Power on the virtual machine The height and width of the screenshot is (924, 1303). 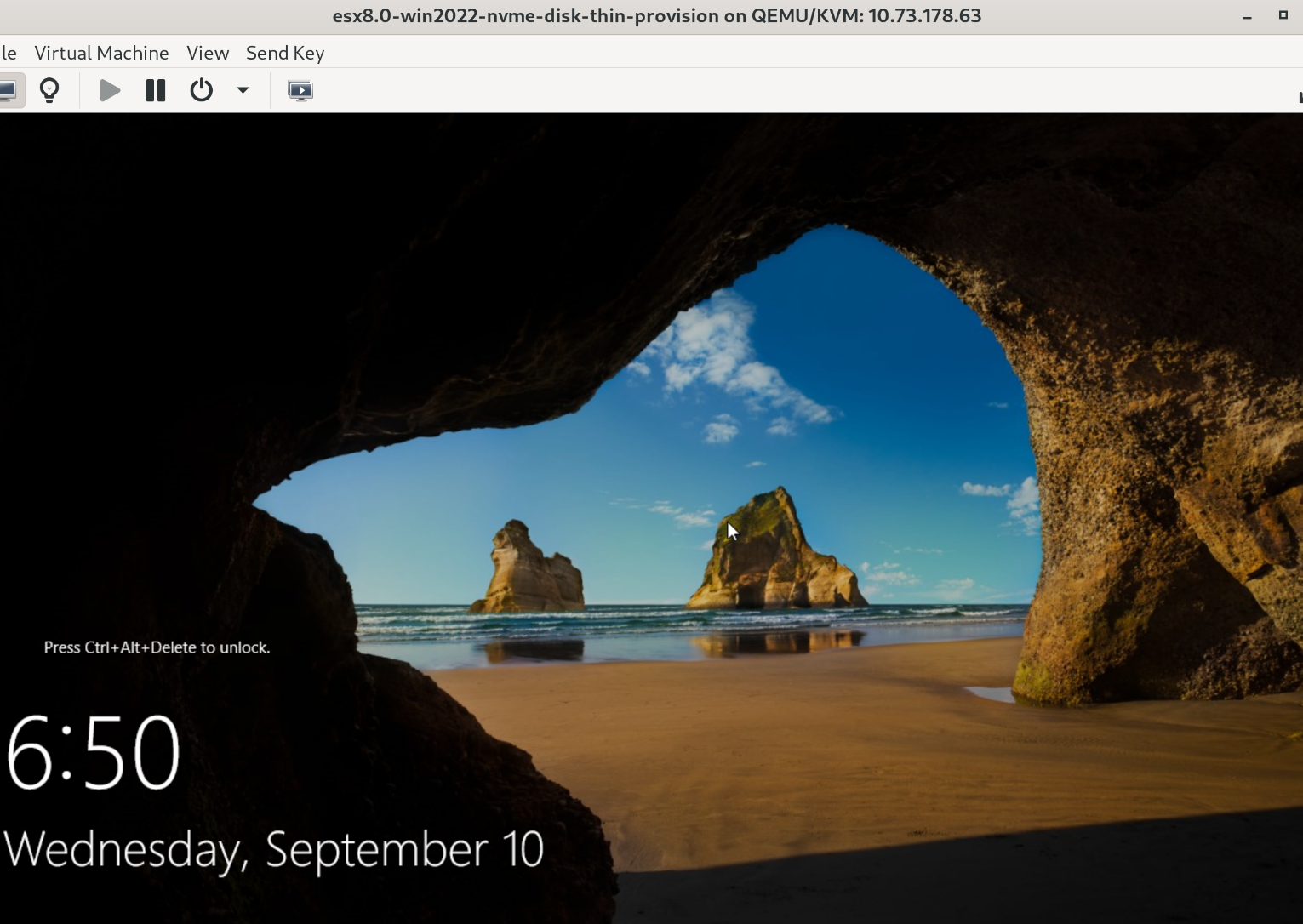tap(110, 90)
